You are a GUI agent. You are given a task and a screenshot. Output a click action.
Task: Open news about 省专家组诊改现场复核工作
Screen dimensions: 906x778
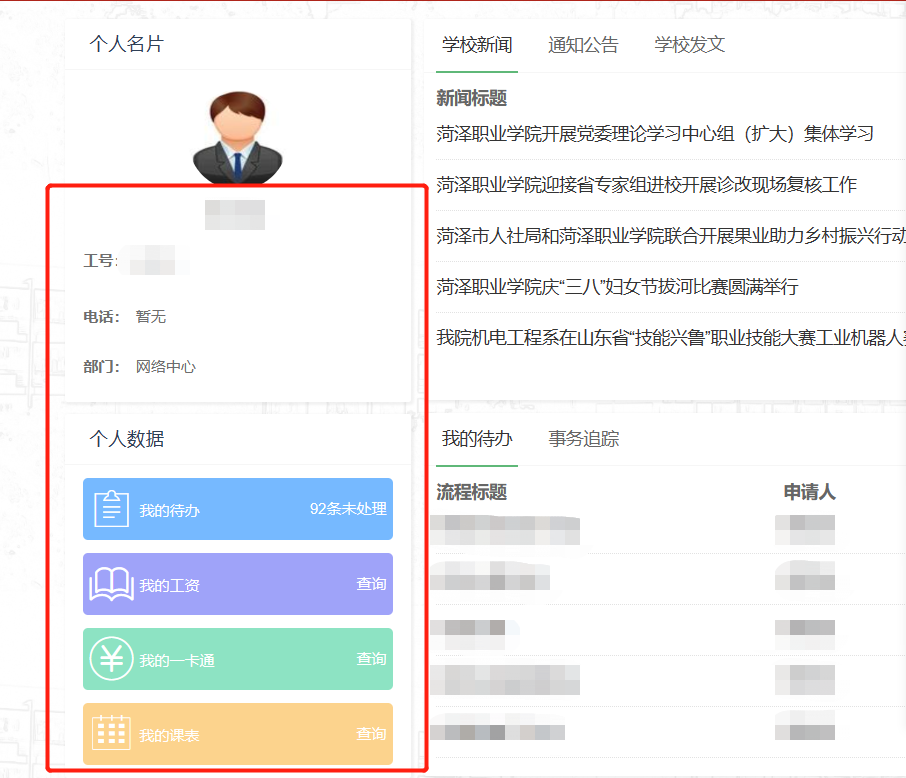(646, 185)
